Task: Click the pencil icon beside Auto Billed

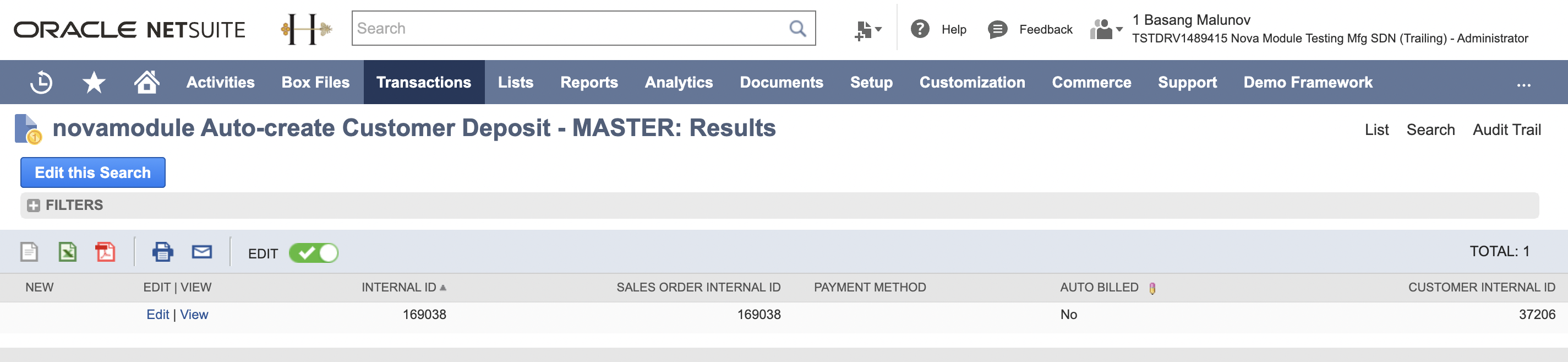Action: point(1152,288)
